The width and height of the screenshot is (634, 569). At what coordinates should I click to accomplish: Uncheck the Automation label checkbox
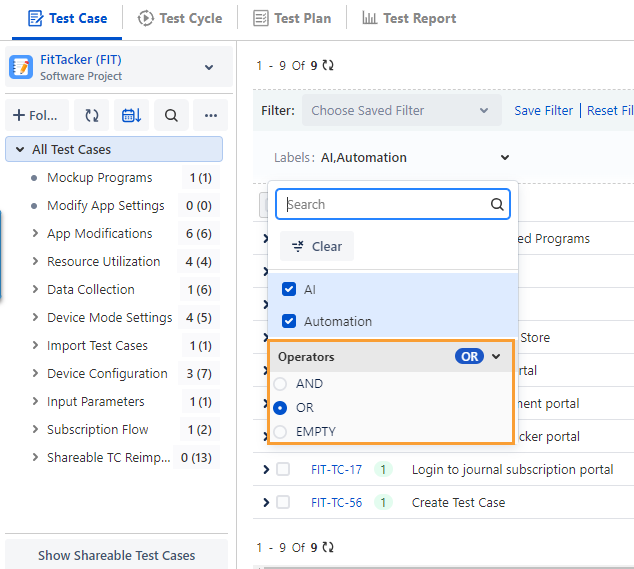pyautogui.click(x=289, y=322)
